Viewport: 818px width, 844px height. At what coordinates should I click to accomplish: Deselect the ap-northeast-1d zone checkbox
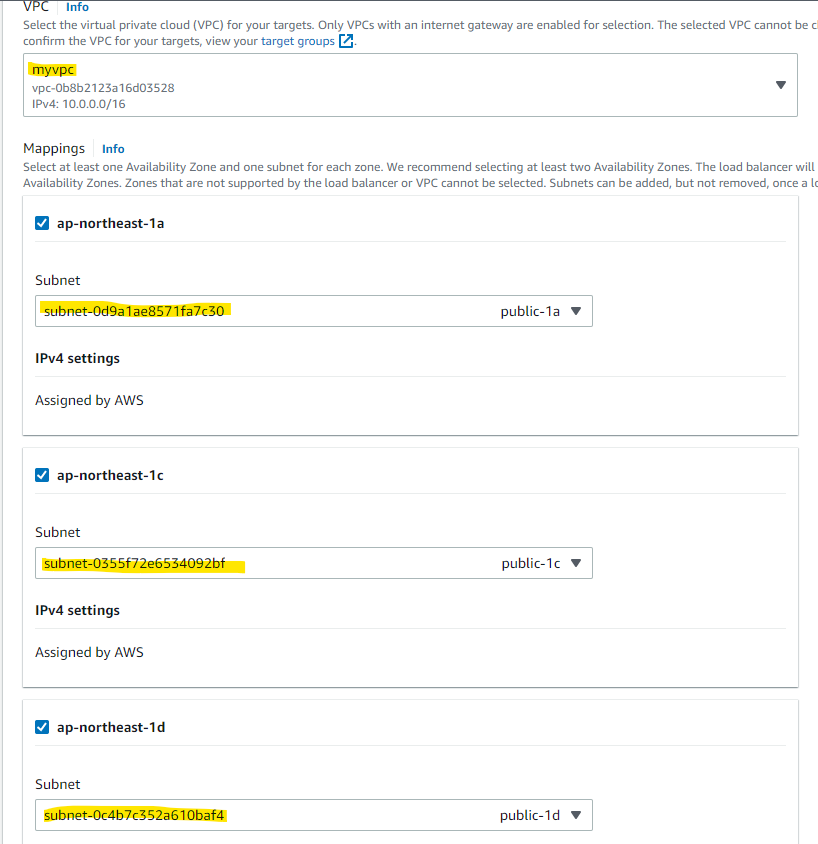(x=42, y=727)
